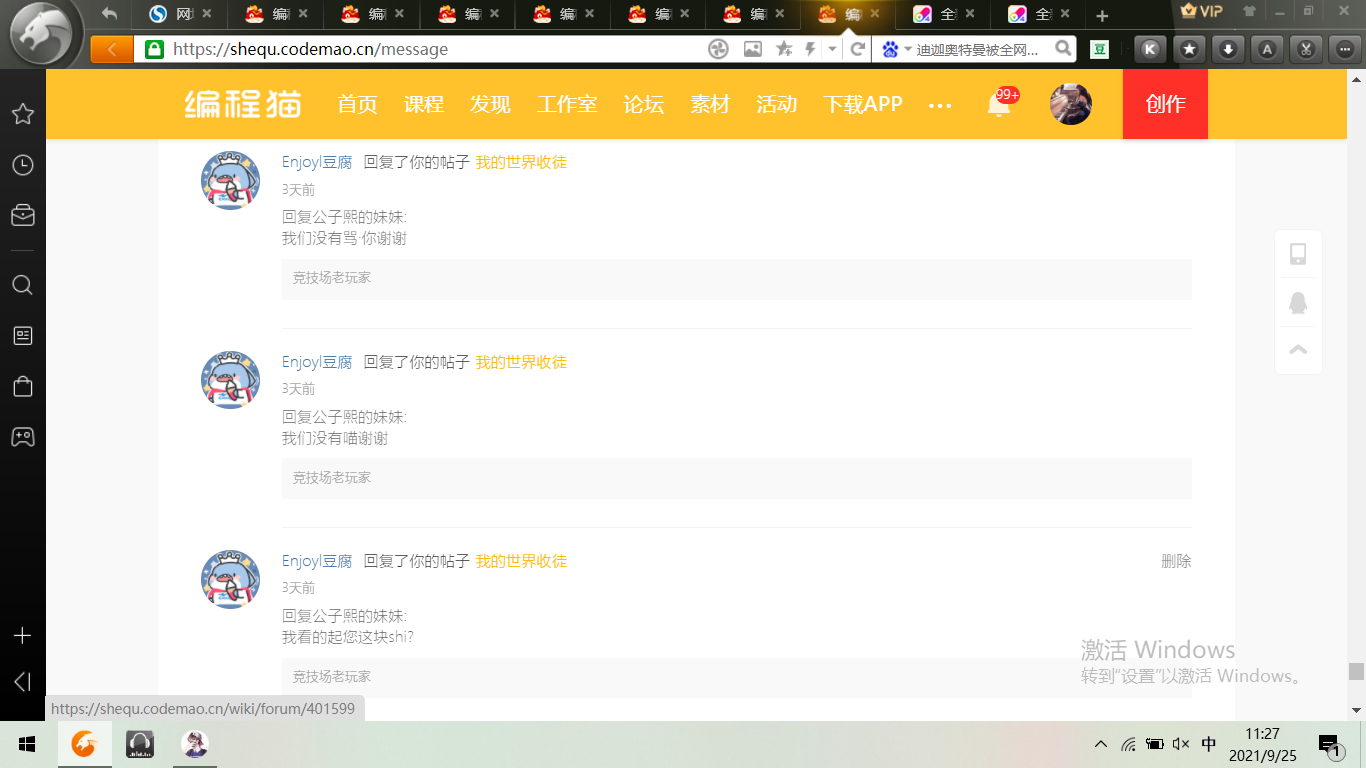Click the A toolbar button

(1267, 49)
